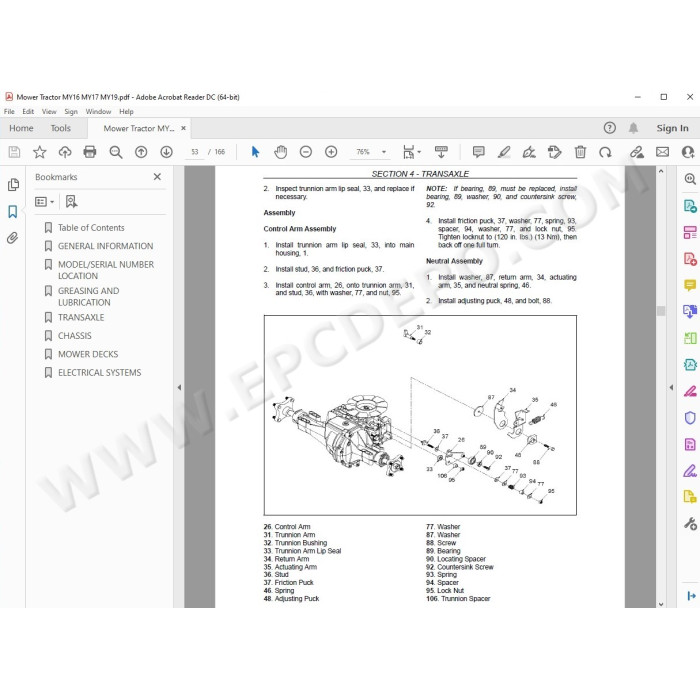The width and height of the screenshot is (700, 700).
Task: Expand the right tools pane
Action: click(x=692, y=596)
